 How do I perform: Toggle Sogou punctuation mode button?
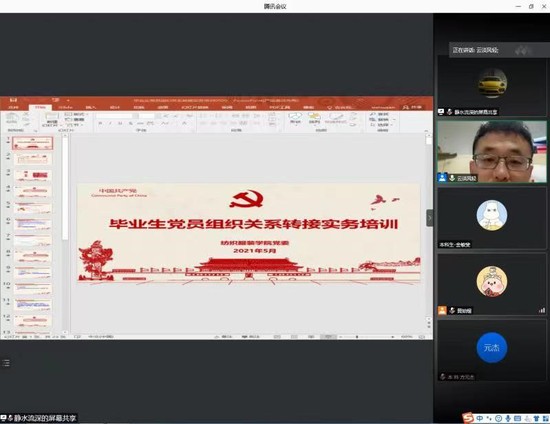pos(489,418)
